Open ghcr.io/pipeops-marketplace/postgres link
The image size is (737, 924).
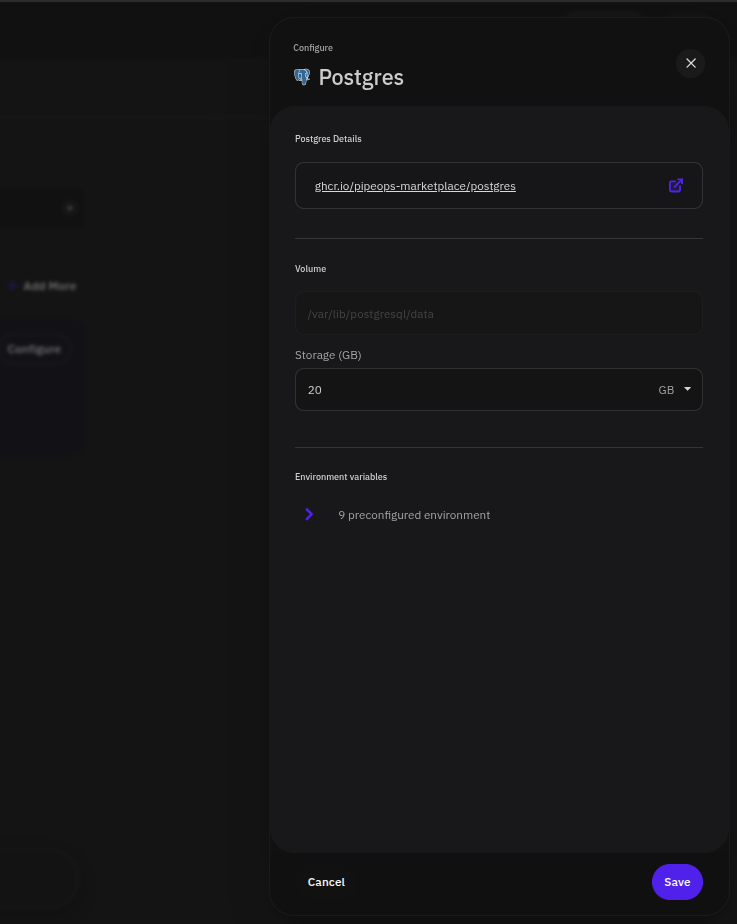(415, 186)
